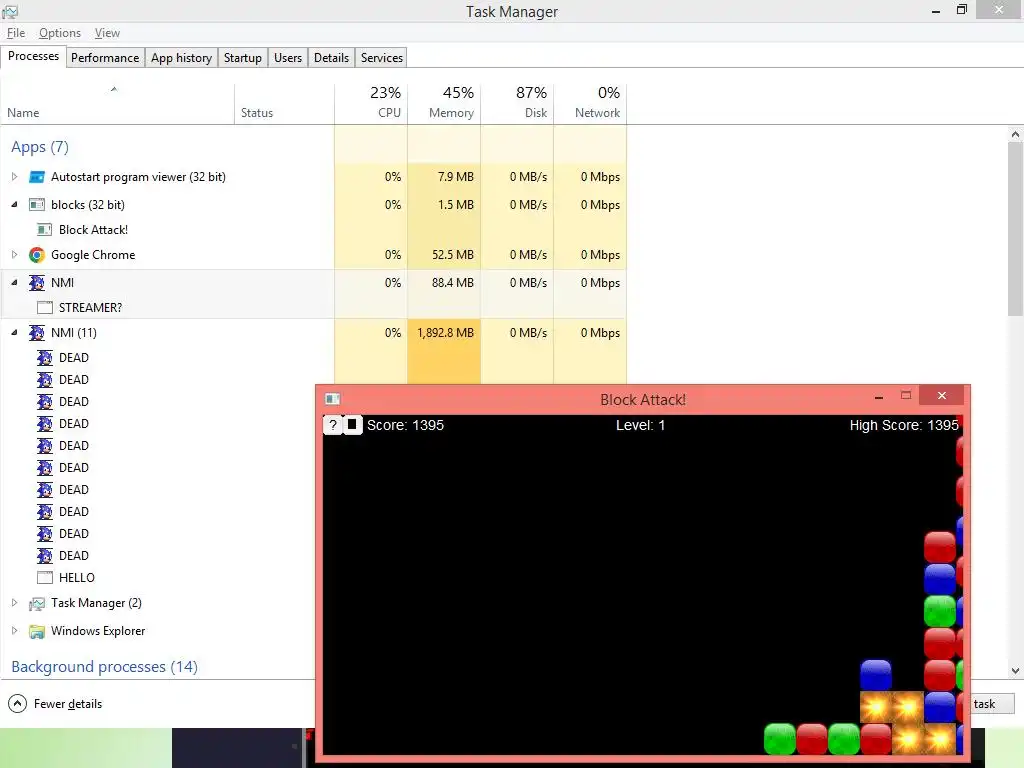Click the NMI 88.4 MB row's hedgehog icon
The image size is (1024, 768).
(37, 283)
